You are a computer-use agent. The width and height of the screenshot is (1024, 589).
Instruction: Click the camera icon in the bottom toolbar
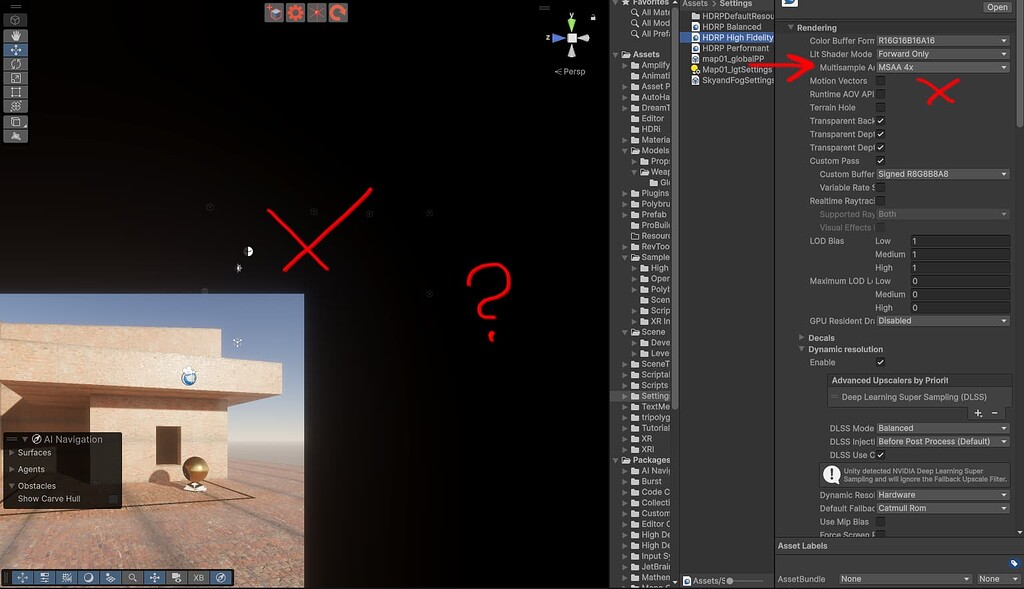tap(176, 577)
